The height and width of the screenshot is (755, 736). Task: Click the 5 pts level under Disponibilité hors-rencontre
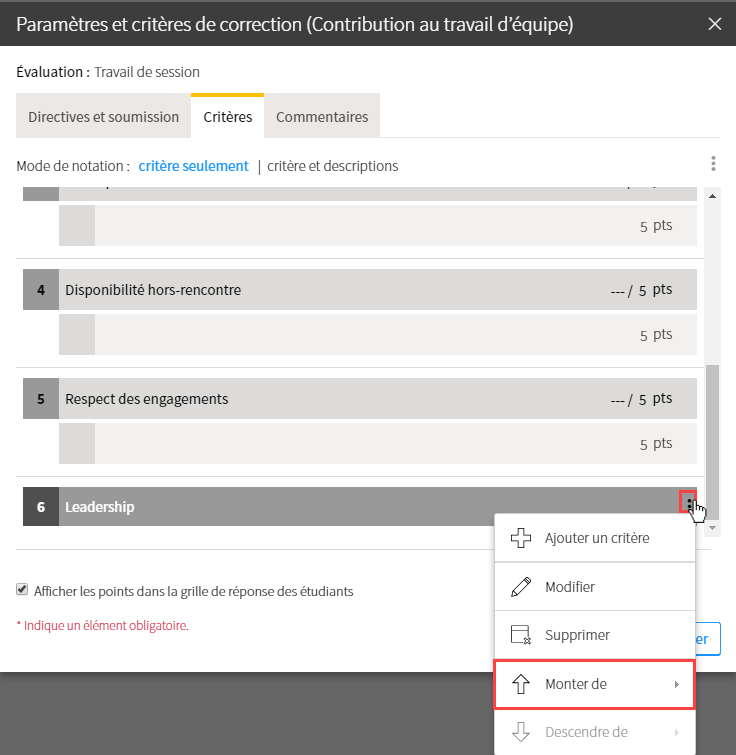pyautogui.click(x=378, y=335)
